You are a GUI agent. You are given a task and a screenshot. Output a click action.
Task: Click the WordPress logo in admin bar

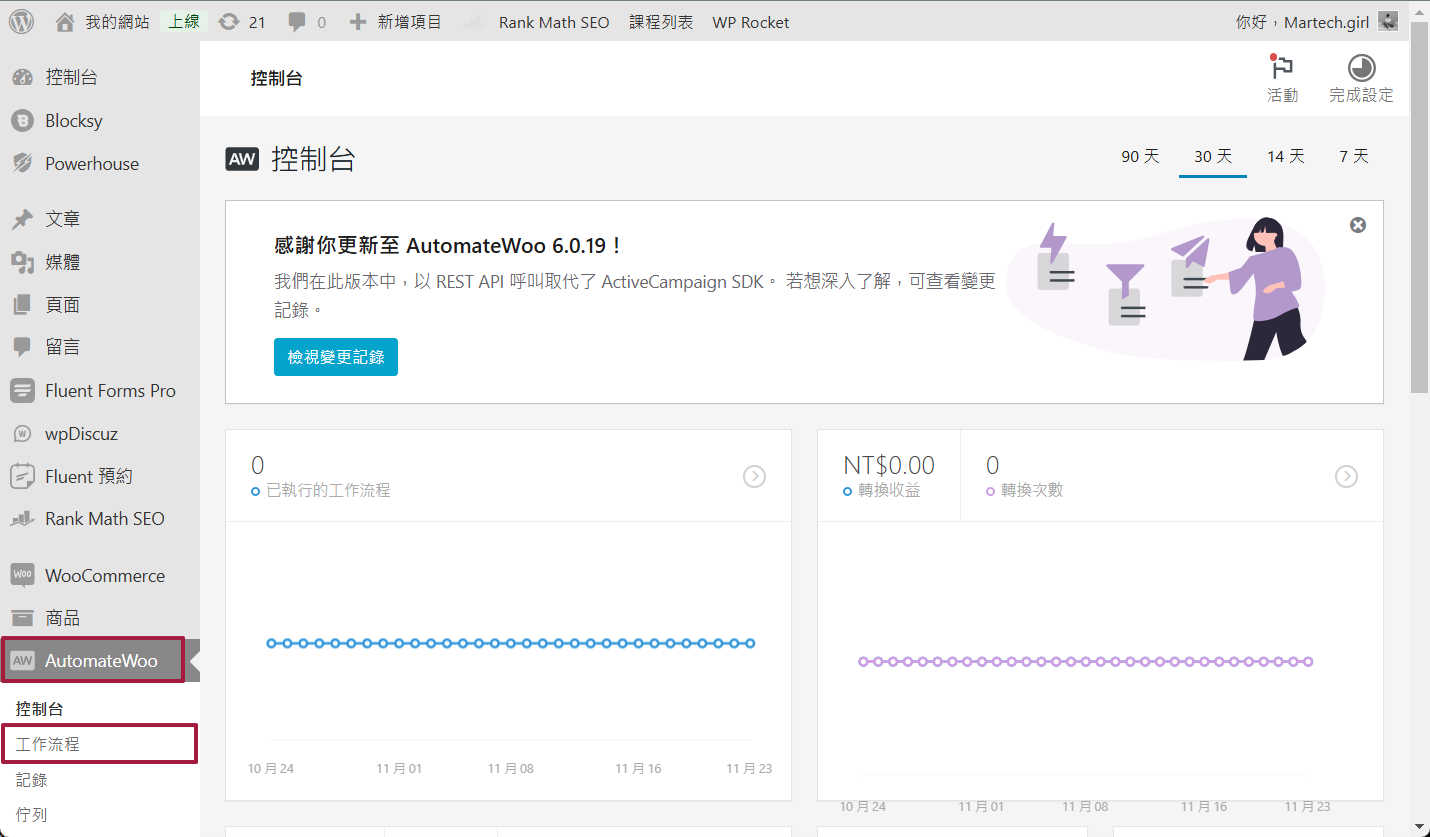pos(21,21)
